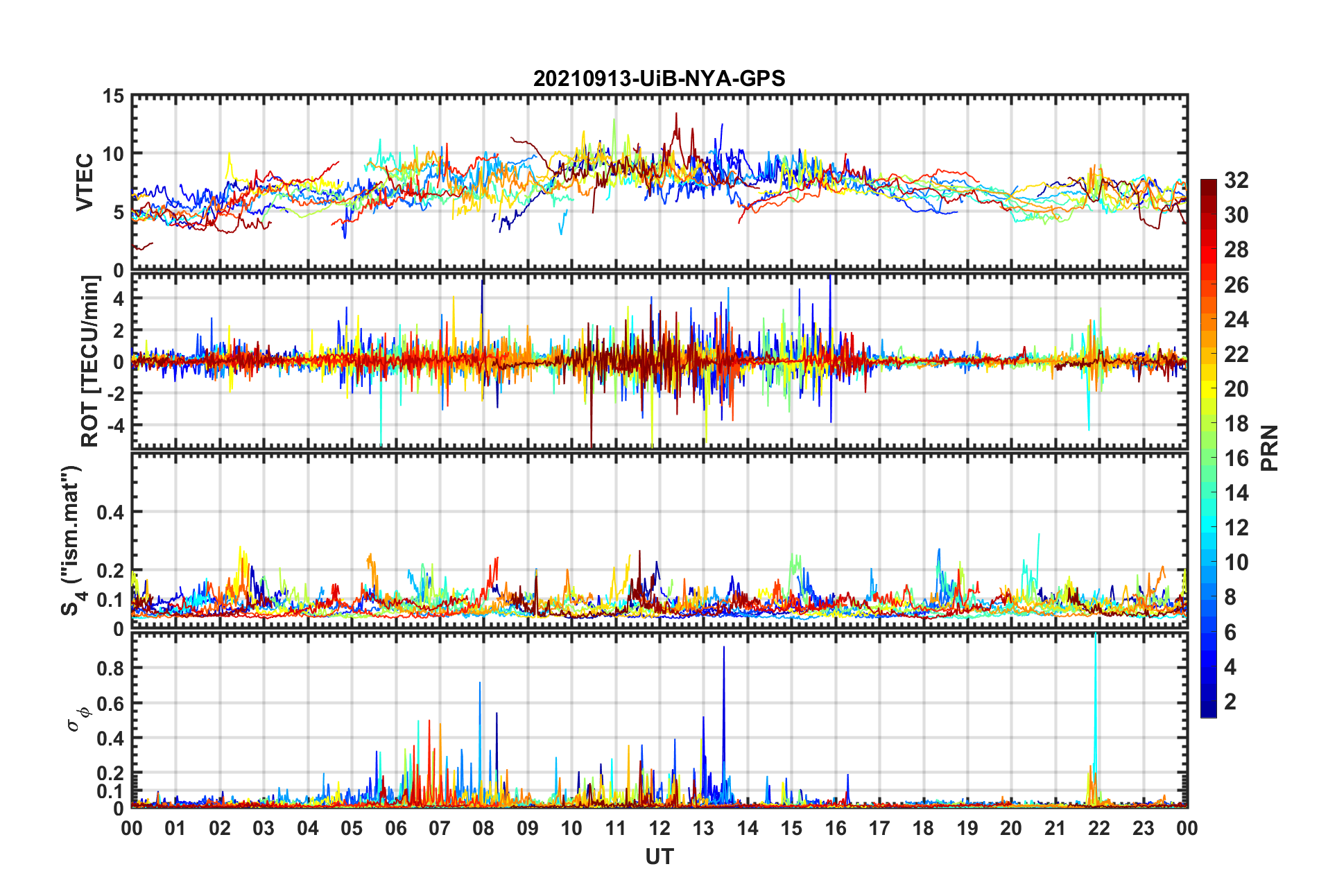
Task: Click the PRN color scale bar
Action: coord(1208,448)
